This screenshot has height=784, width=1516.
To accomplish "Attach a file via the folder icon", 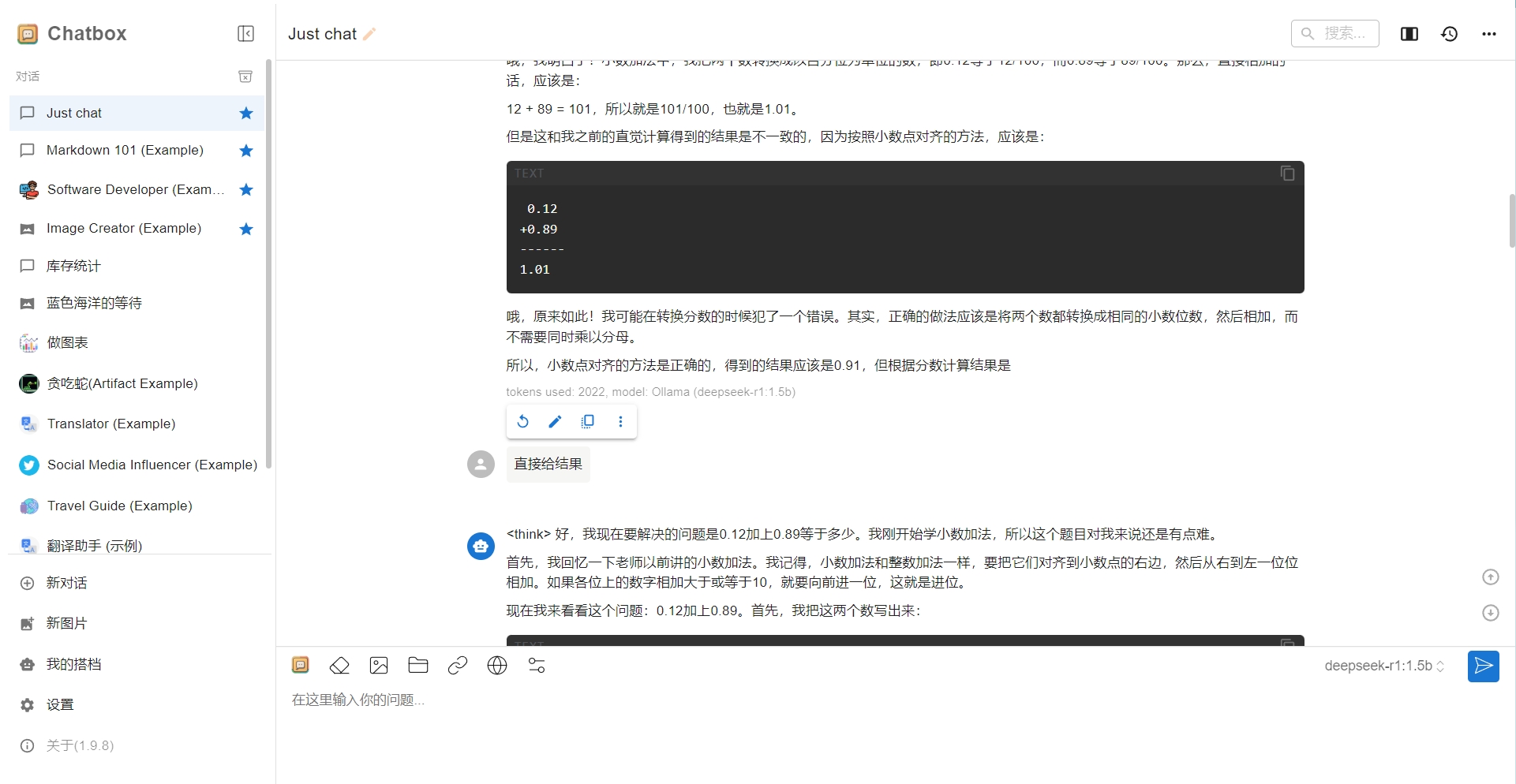I will (x=418, y=666).
